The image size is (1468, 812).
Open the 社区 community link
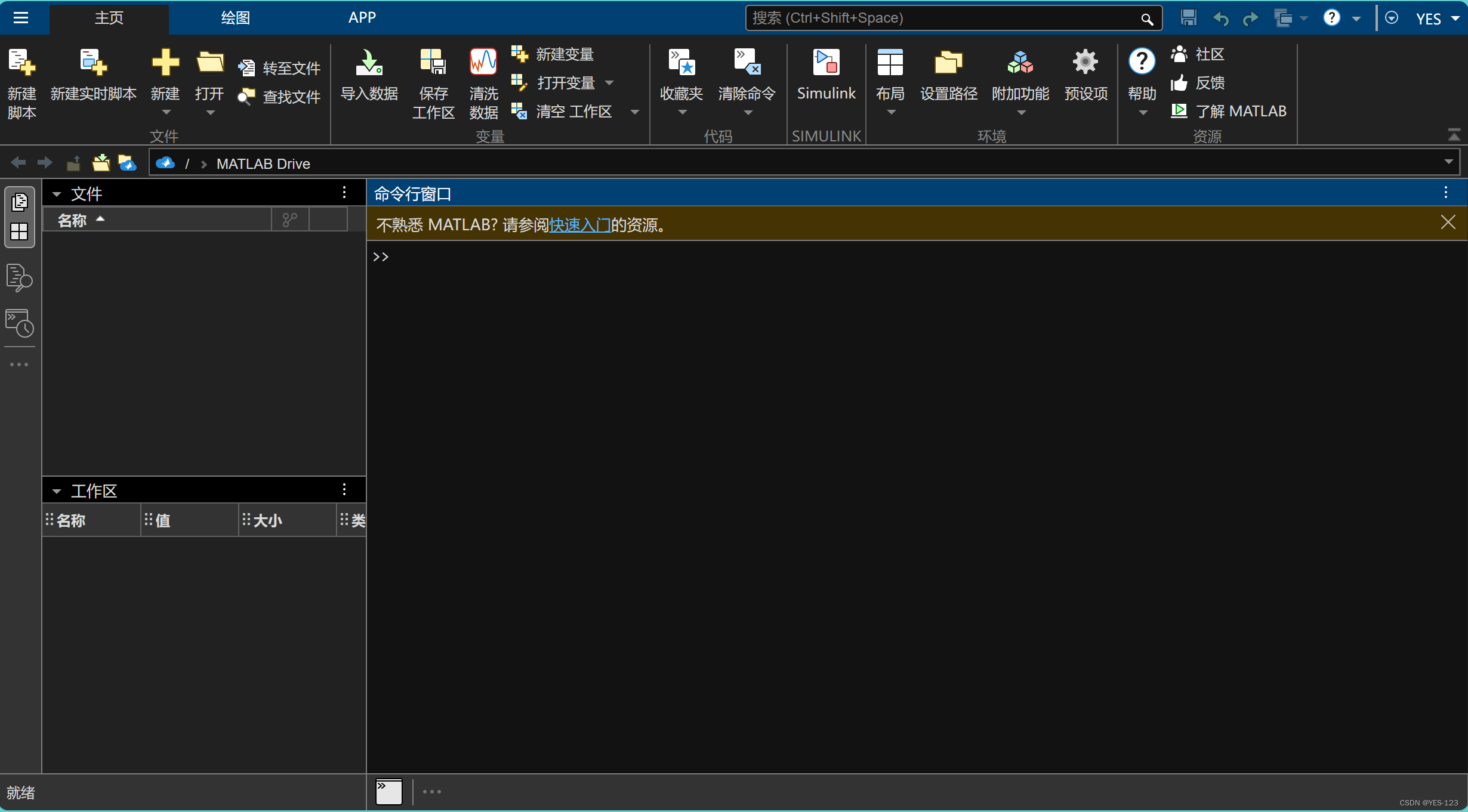click(x=1198, y=54)
